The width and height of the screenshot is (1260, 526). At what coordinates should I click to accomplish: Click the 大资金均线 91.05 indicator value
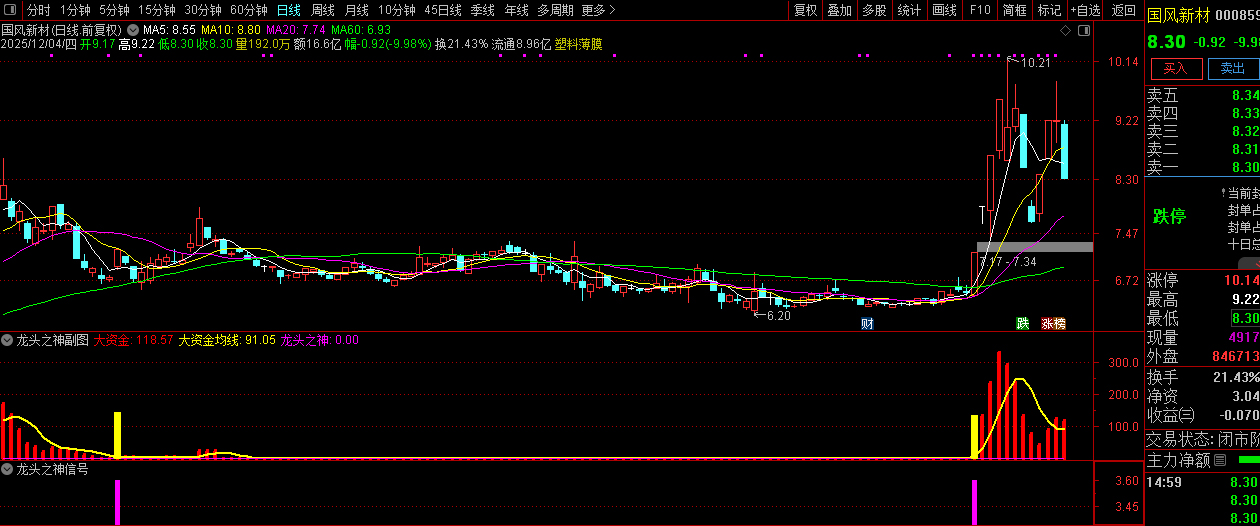coord(227,340)
